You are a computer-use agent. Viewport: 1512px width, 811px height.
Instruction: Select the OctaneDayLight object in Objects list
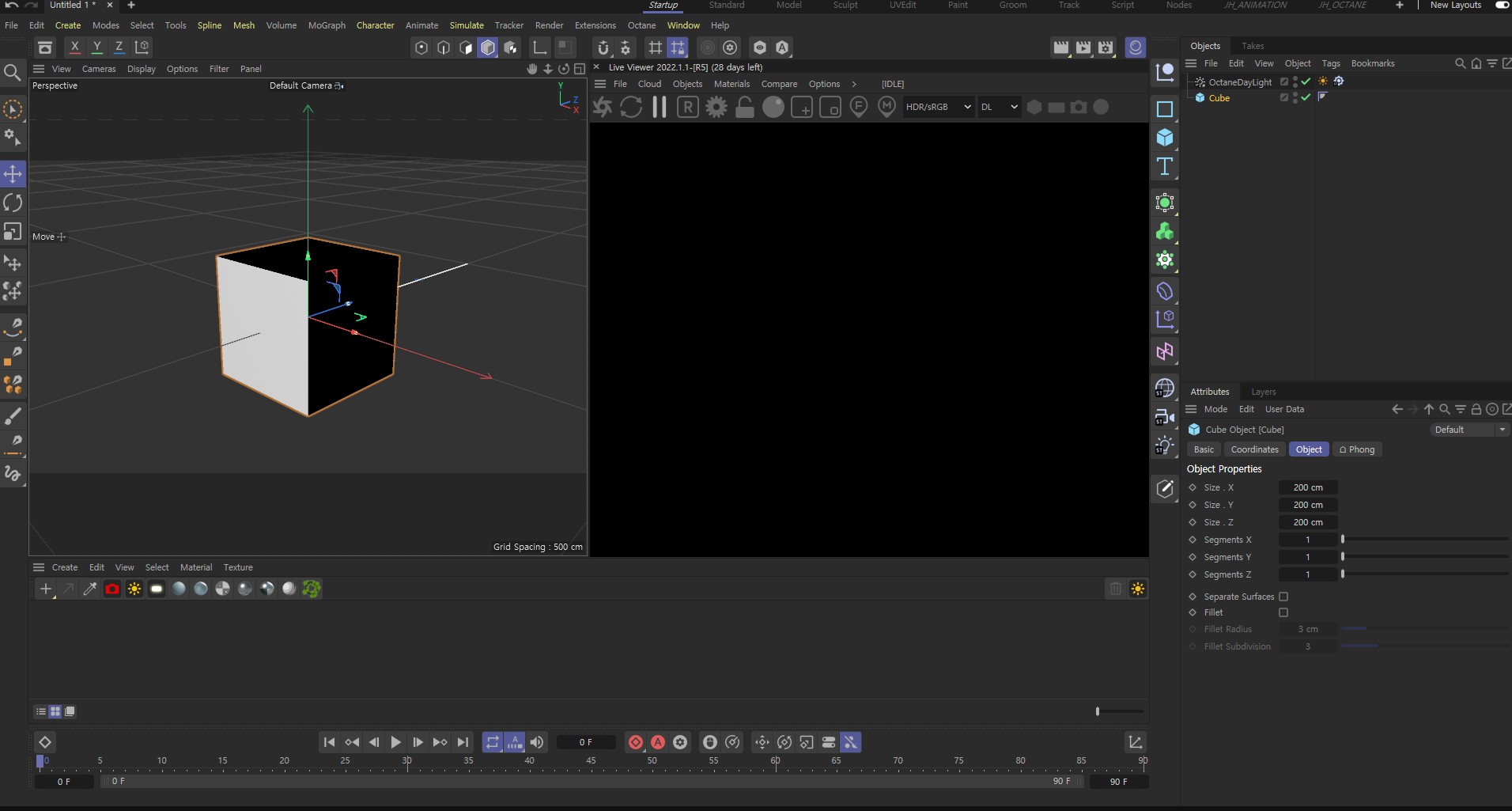(x=1240, y=82)
